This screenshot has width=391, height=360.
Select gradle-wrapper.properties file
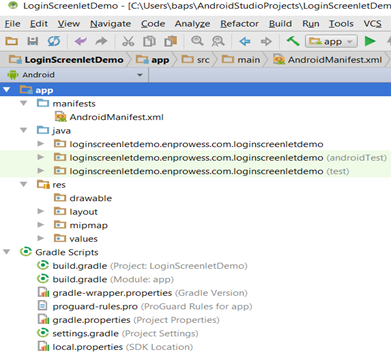click(x=142, y=293)
